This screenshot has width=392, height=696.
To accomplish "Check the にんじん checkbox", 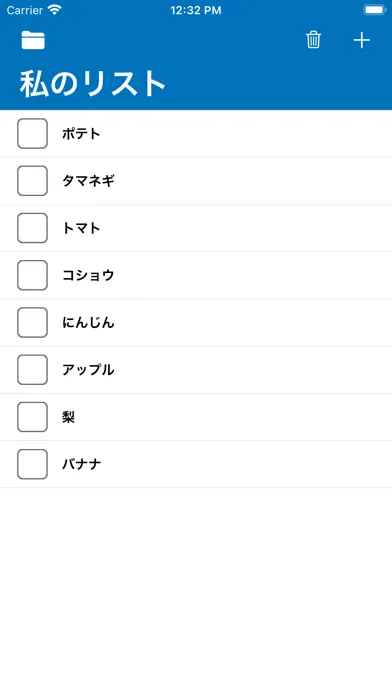I will (32, 322).
